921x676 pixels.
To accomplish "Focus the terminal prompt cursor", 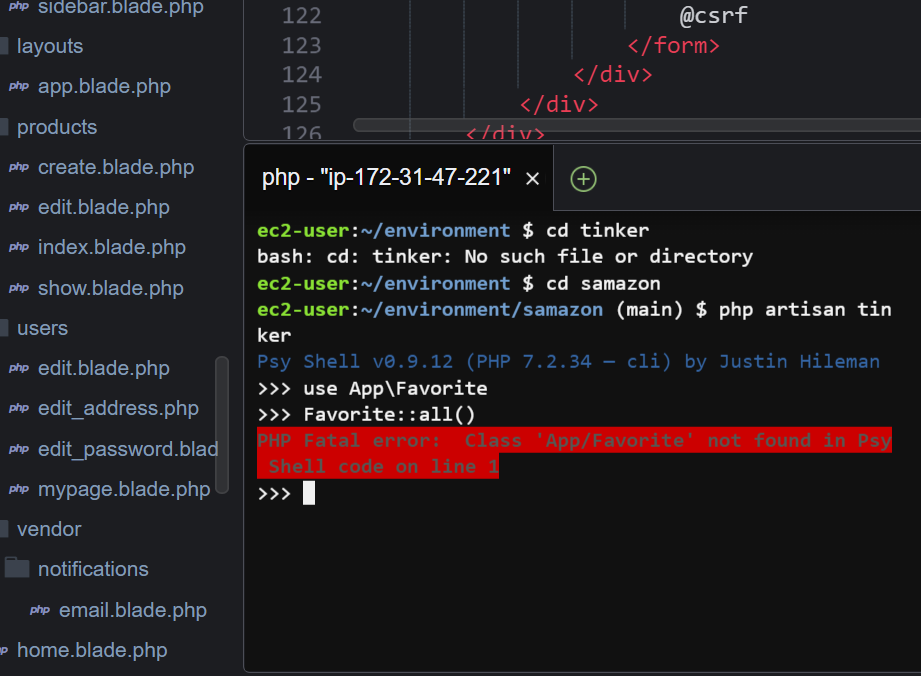I will pos(309,493).
